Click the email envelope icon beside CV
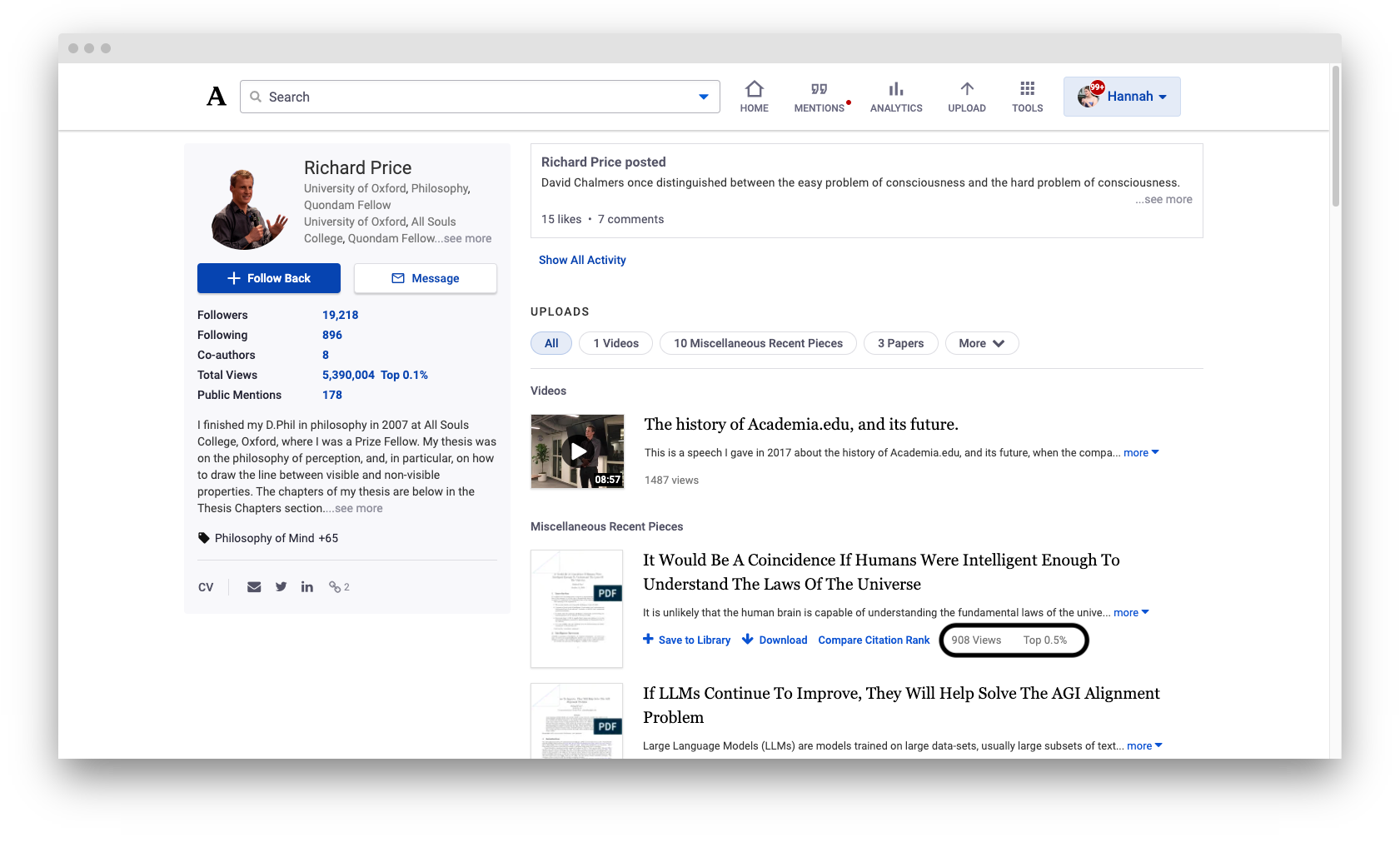 coord(254,587)
